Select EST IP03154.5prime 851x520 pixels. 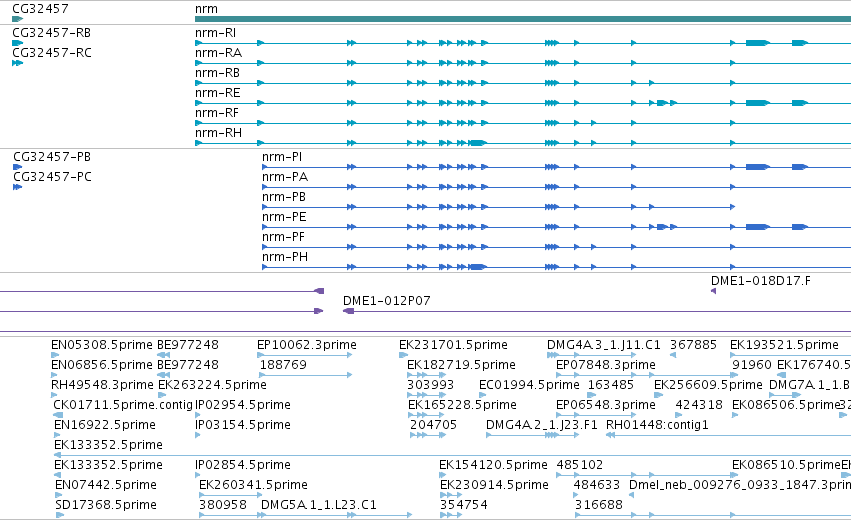(243, 426)
